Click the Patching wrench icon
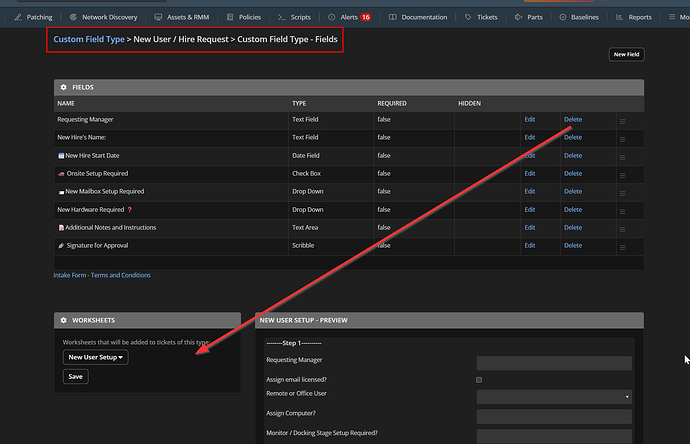The width and height of the screenshot is (690, 444). 18,17
